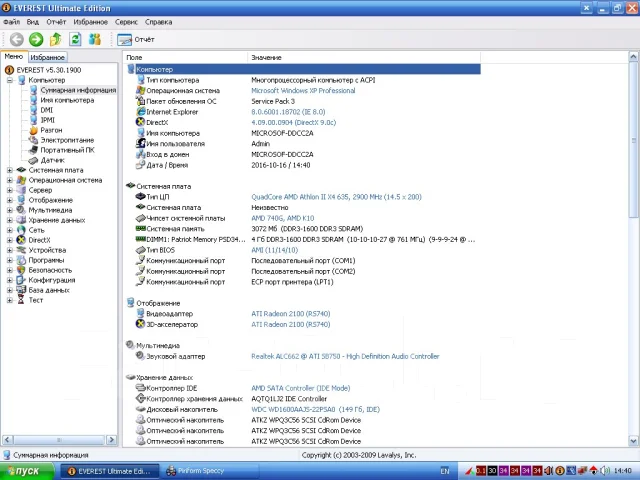The image size is (640, 480).
Task: Open the Internet Explorer version link
Action: point(288,112)
